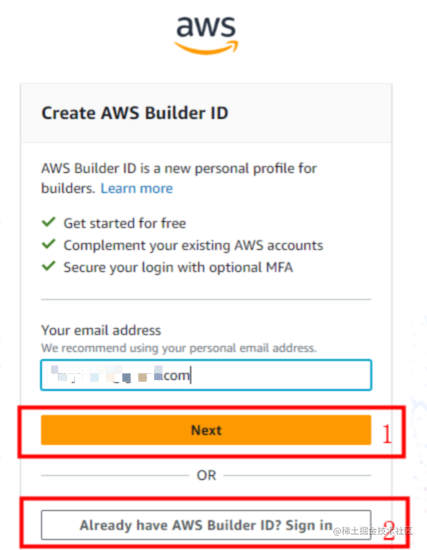This screenshot has width=427, height=550.
Task: Select Already have AWS Builder ID? Sign in
Action: click(x=206, y=525)
